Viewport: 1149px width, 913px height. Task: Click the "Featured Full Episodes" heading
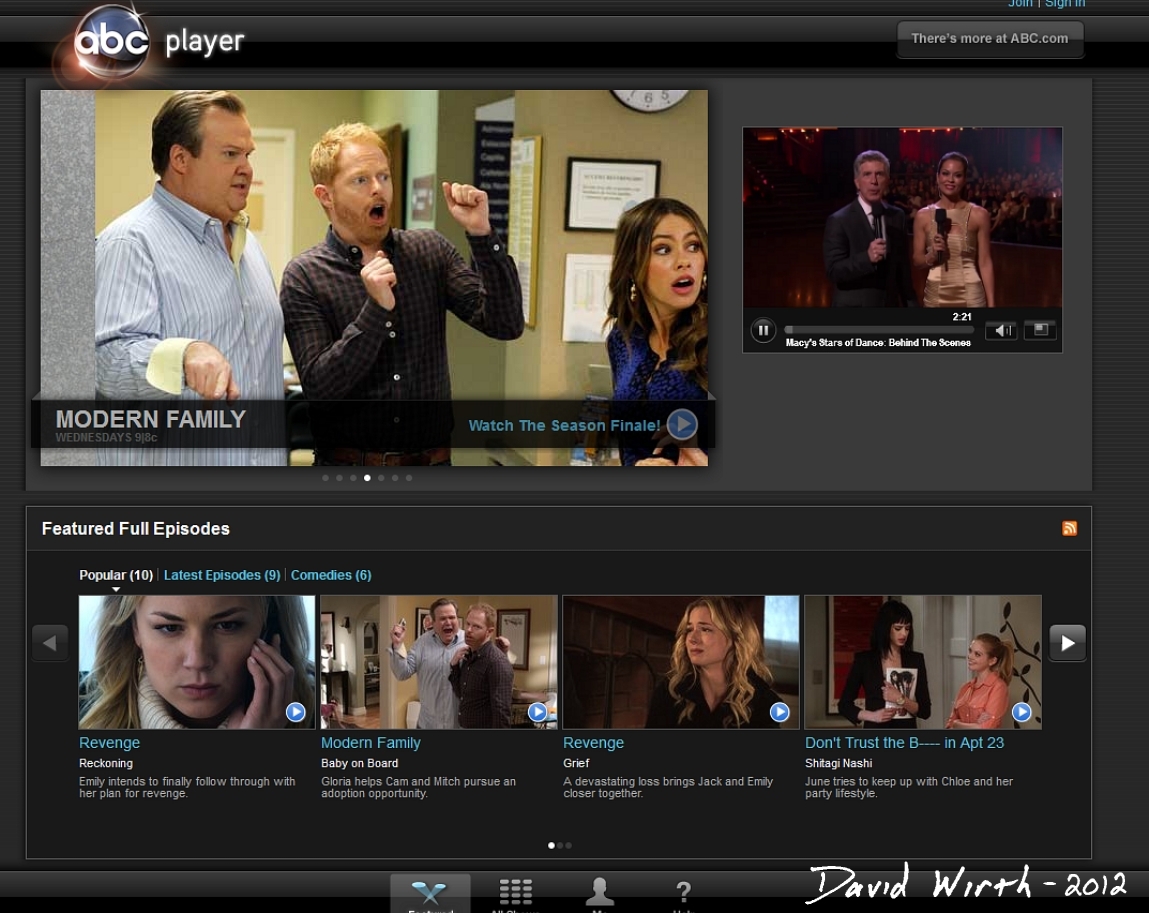tap(136, 529)
